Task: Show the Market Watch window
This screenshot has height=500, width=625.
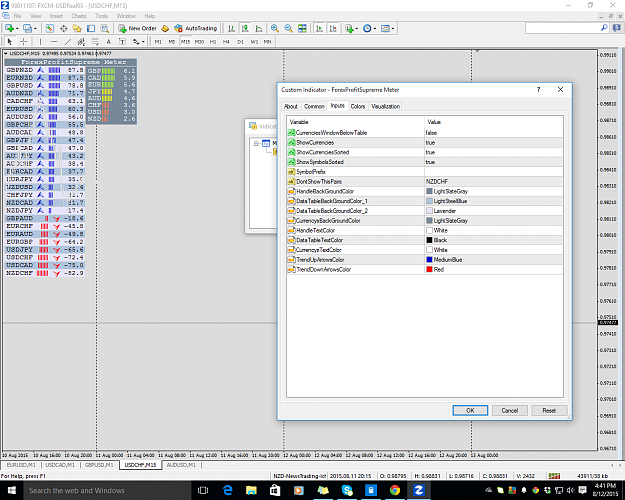Action: (x=49, y=28)
